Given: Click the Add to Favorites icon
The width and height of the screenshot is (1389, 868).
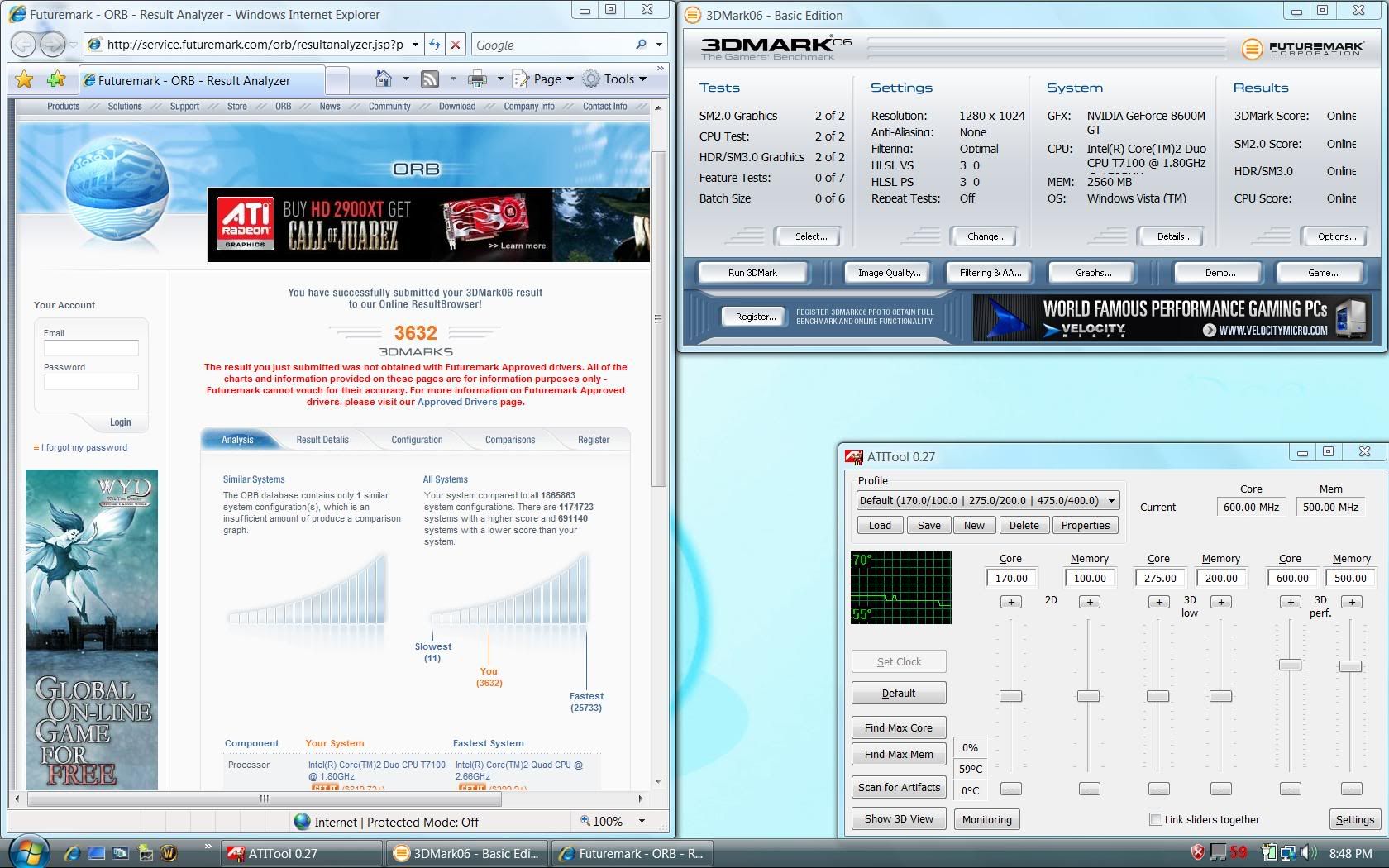Looking at the screenshot, I should pos(56,79).
